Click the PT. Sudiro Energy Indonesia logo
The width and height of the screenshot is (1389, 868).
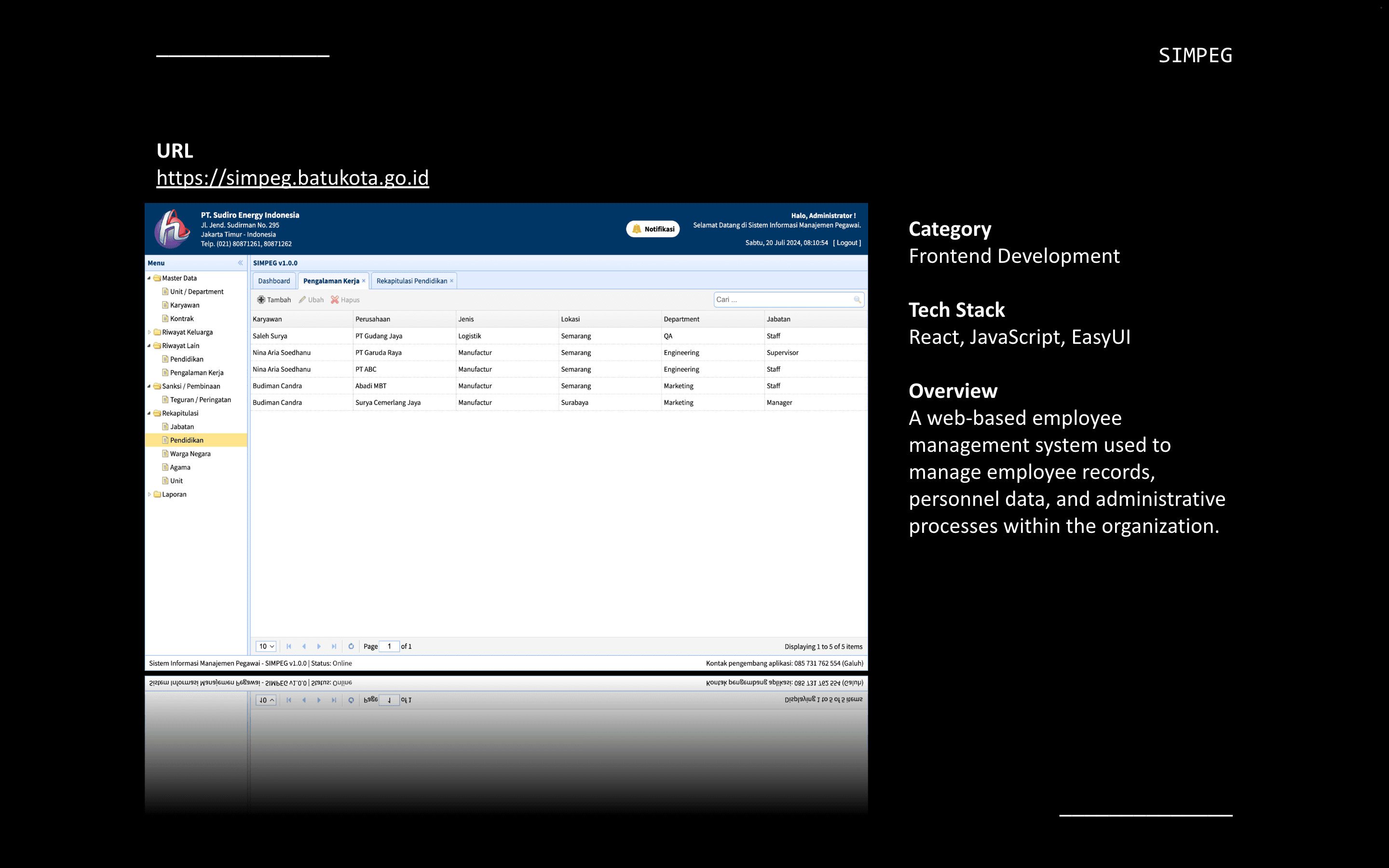pos(172,229)
